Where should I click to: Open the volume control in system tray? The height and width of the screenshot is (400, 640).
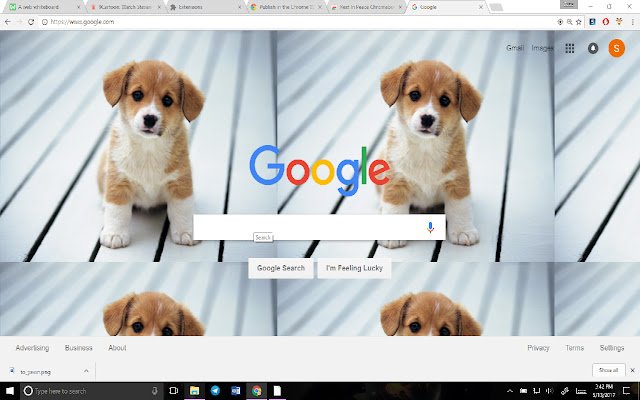(x=549, y=391)
